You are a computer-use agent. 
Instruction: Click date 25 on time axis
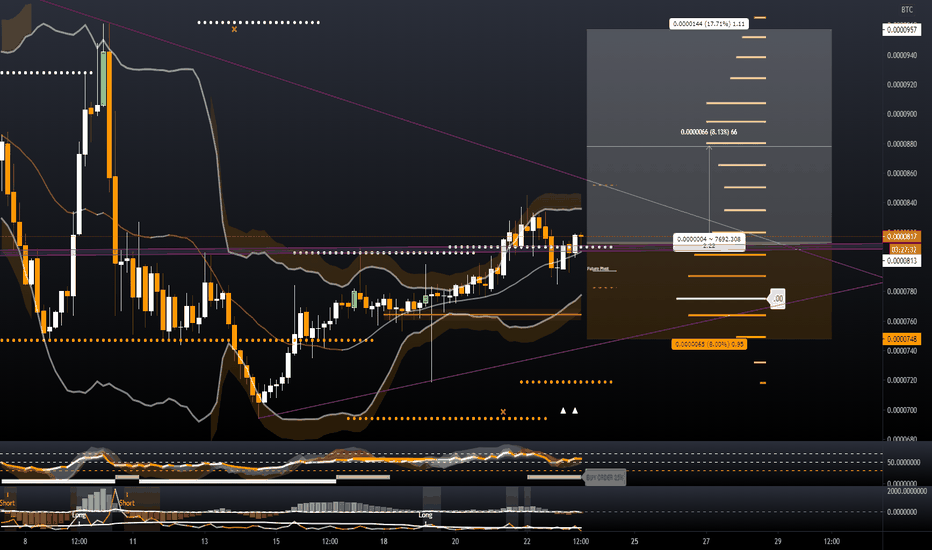tap(635, 541)
